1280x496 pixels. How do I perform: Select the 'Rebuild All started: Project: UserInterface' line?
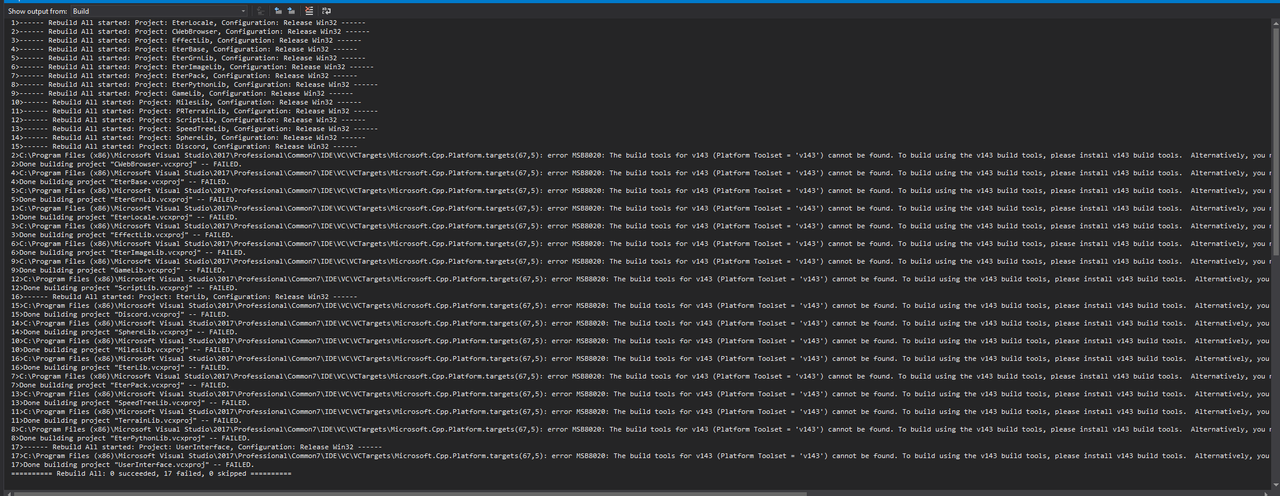click(x=197, y=447)
